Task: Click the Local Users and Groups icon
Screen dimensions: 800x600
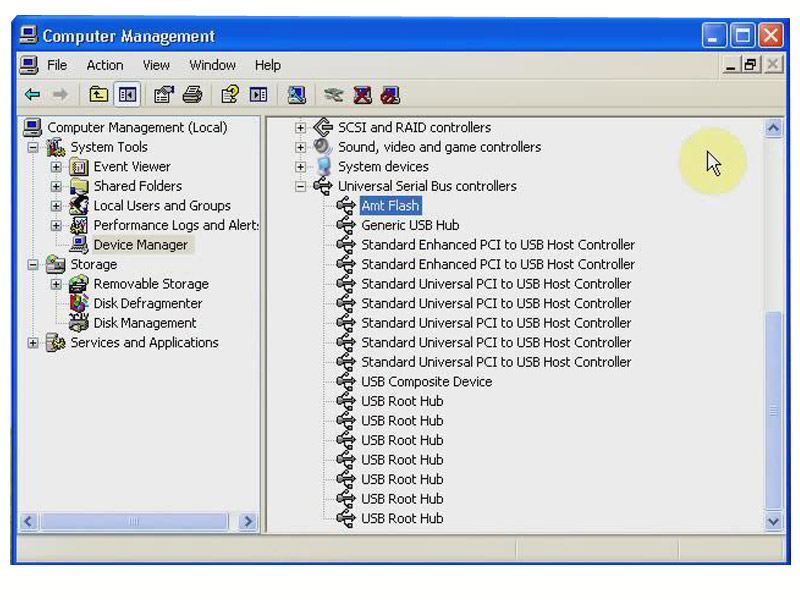Action: pos(79,206)
